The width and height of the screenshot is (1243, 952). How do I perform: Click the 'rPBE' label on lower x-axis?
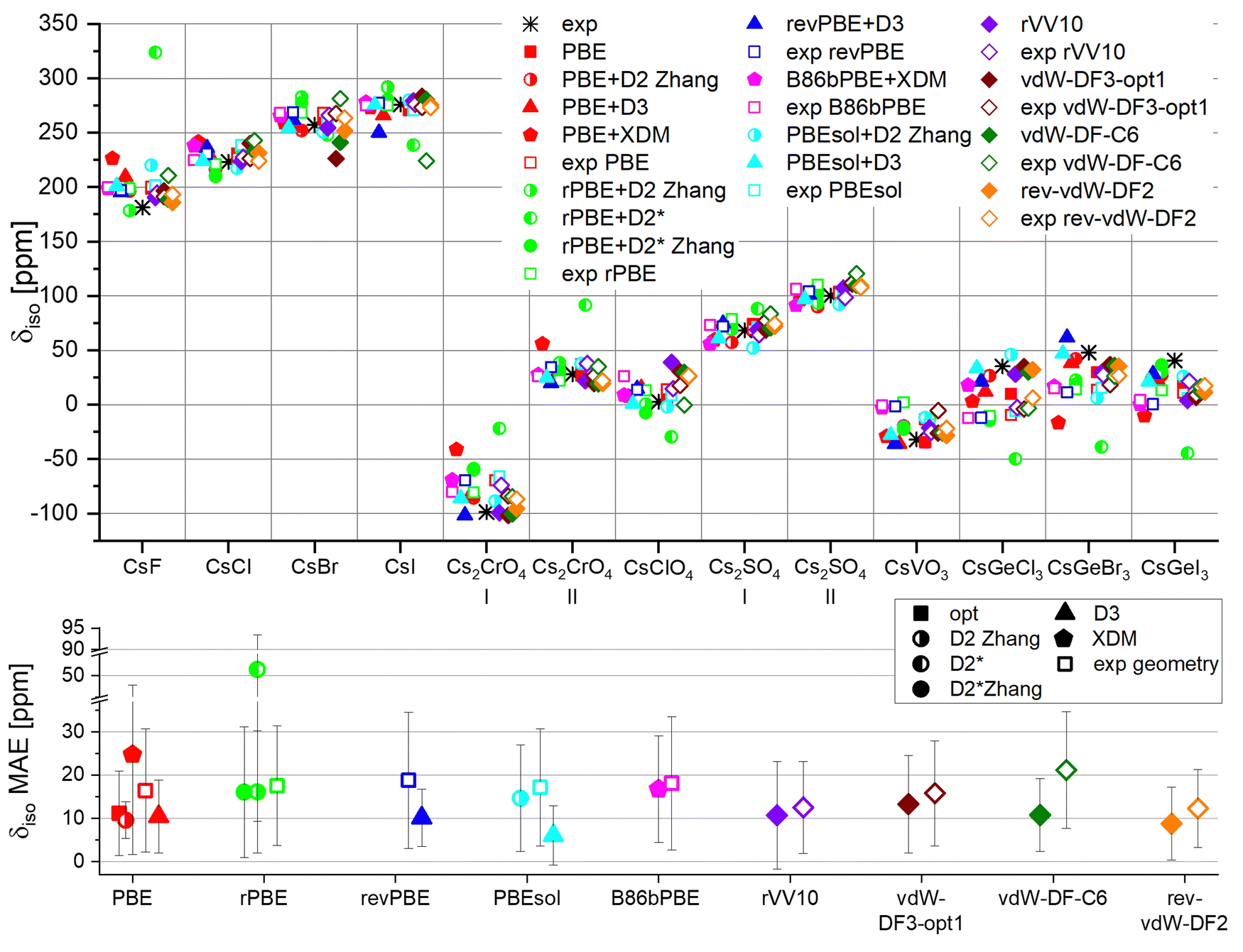pyautogui.click(x=264, y=898)
